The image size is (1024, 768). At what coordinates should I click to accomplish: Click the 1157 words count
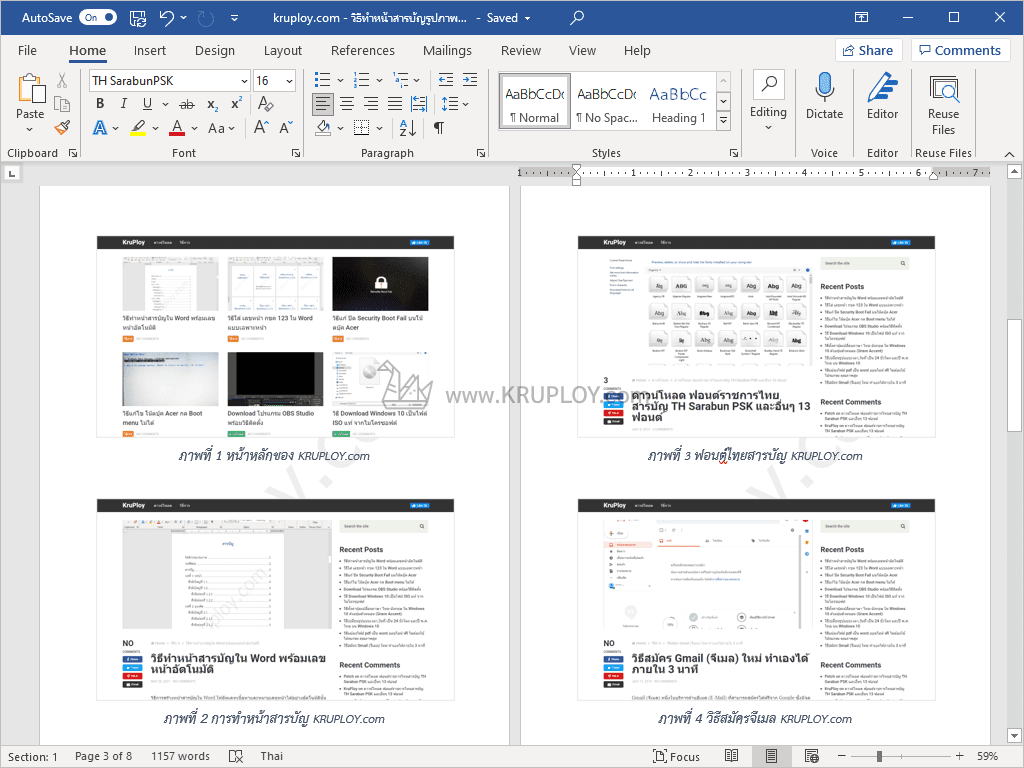180,756
